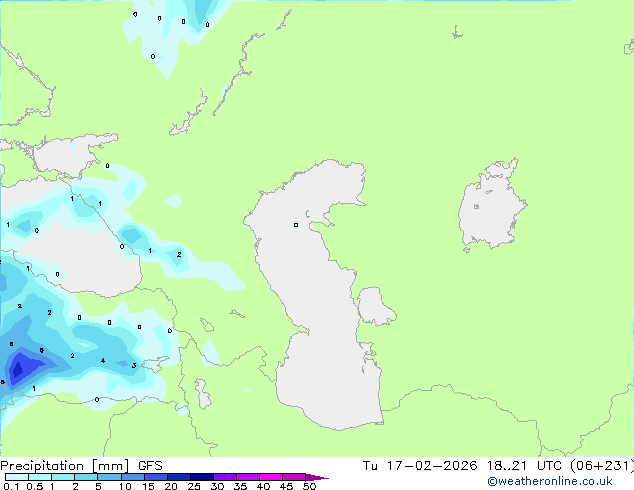Image resolution: width=634 pixels, height=490 pixels.
Task: Click the 5–10 mm legend swatch
Action: (x=109, y=477)
